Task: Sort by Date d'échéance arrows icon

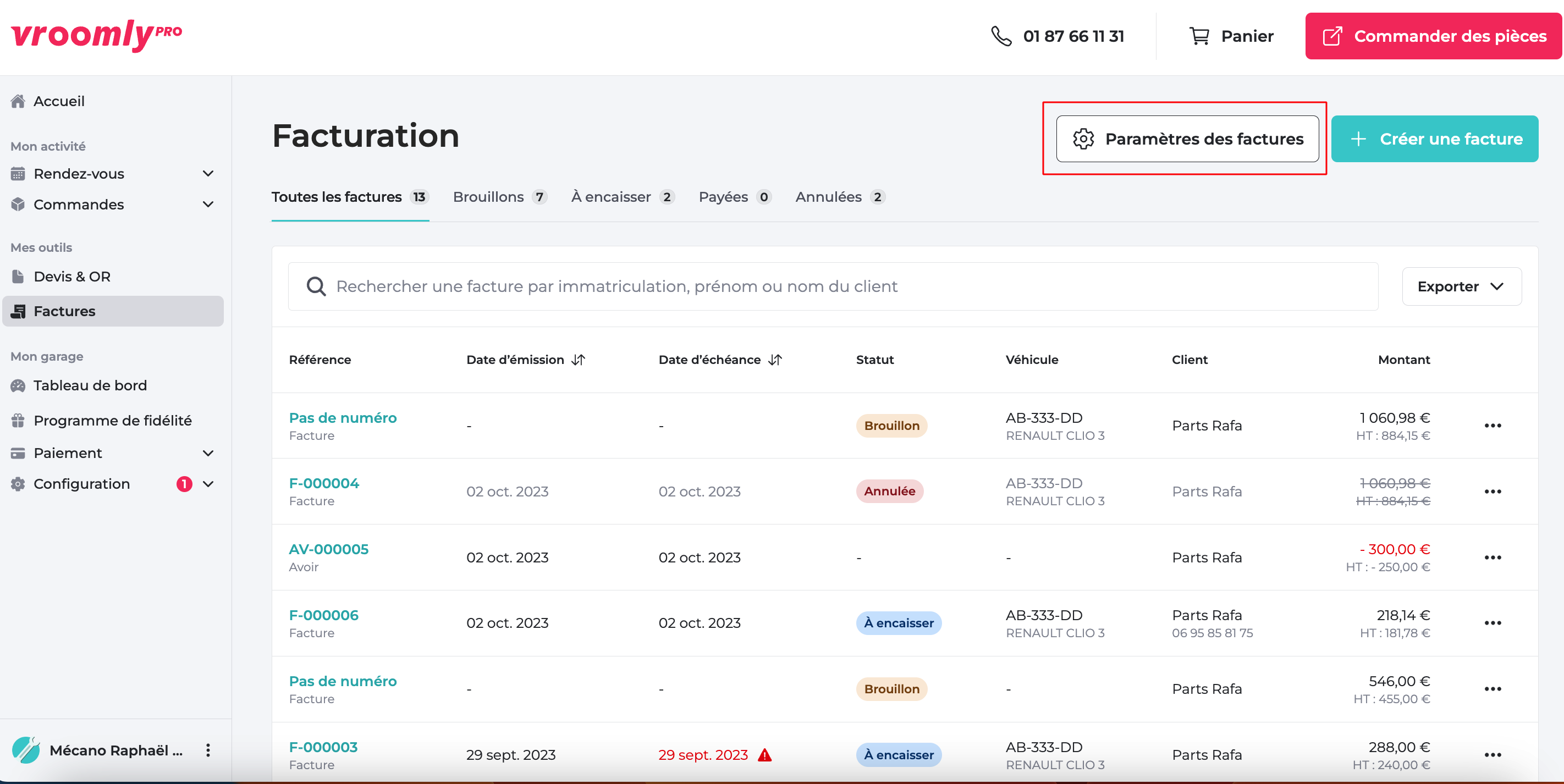Action: (775, 360)
